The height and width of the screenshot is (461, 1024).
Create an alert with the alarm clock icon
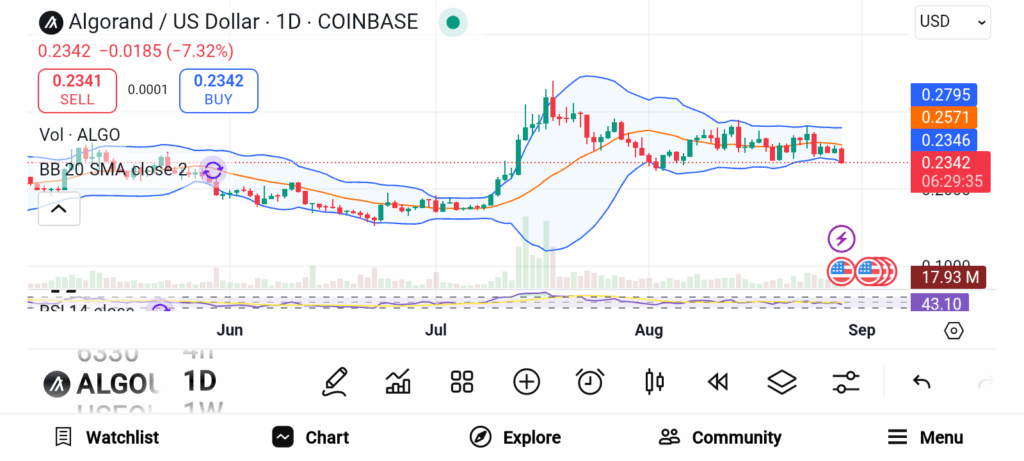(x=590, y=382)
